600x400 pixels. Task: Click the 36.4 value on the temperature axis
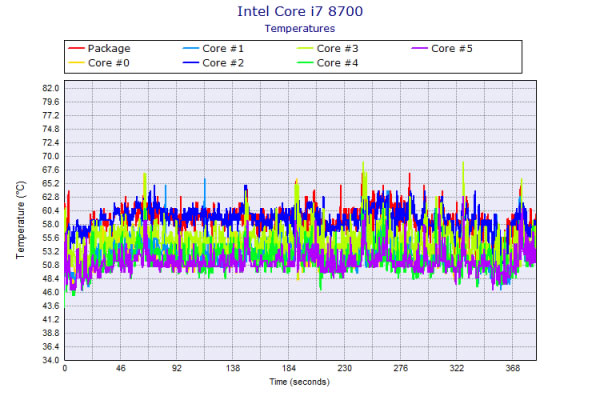tap(51, 346)
